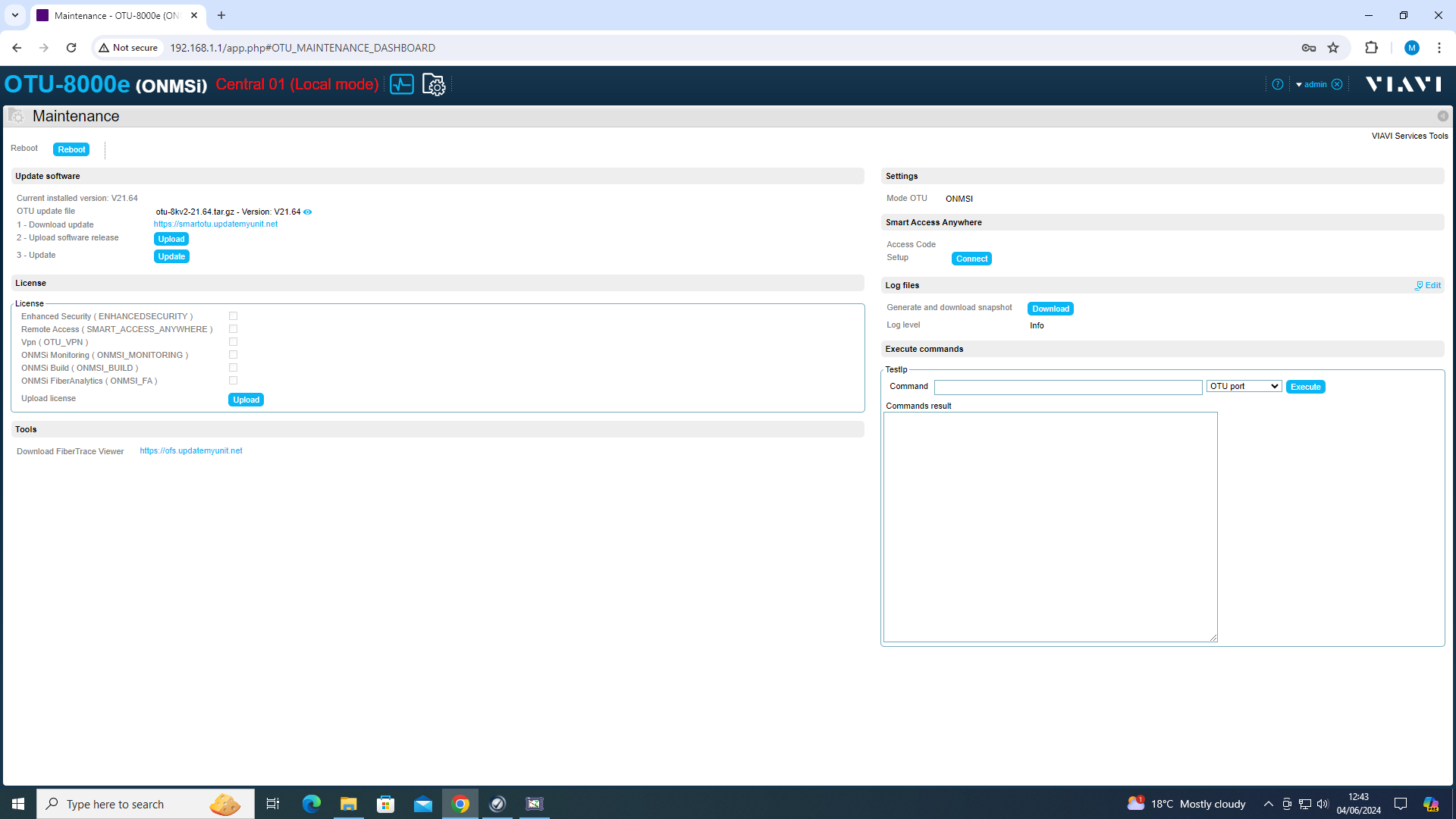Open the smartotu.updatemyunit.net link
Image resolution: width=1456 pixels, height=819 pixels.
coord(215,224)
